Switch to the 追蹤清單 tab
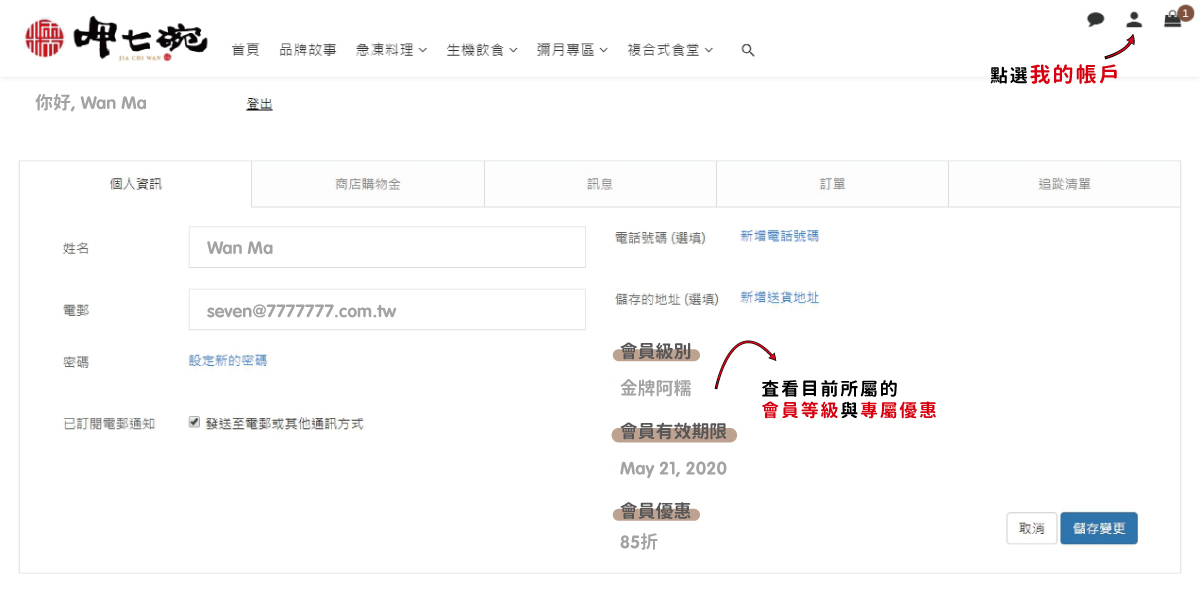 (1063, 183)
